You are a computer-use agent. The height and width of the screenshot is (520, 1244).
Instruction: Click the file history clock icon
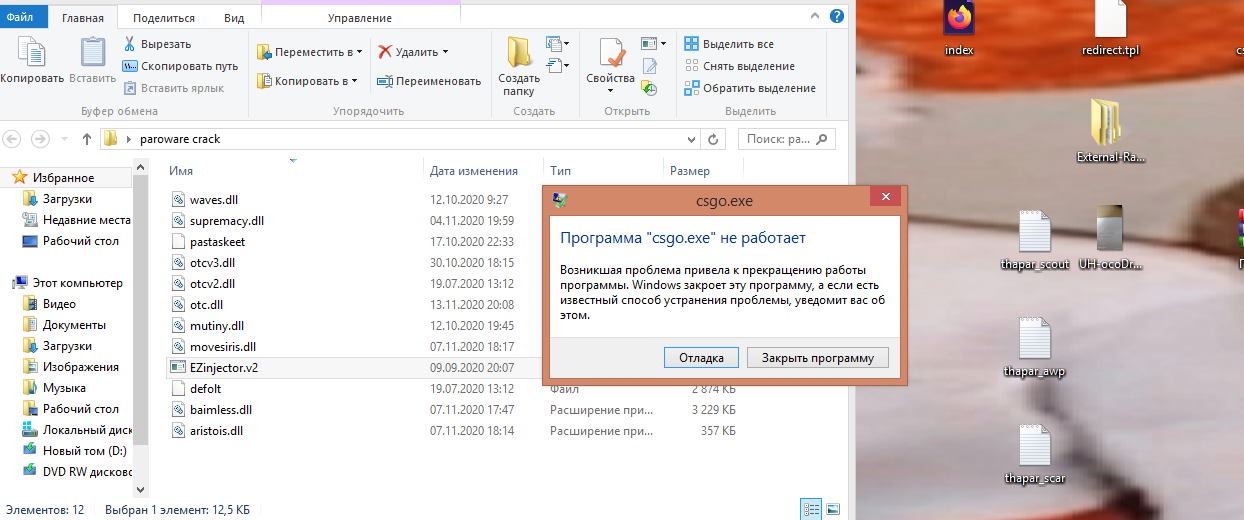[x=649, y=88]
